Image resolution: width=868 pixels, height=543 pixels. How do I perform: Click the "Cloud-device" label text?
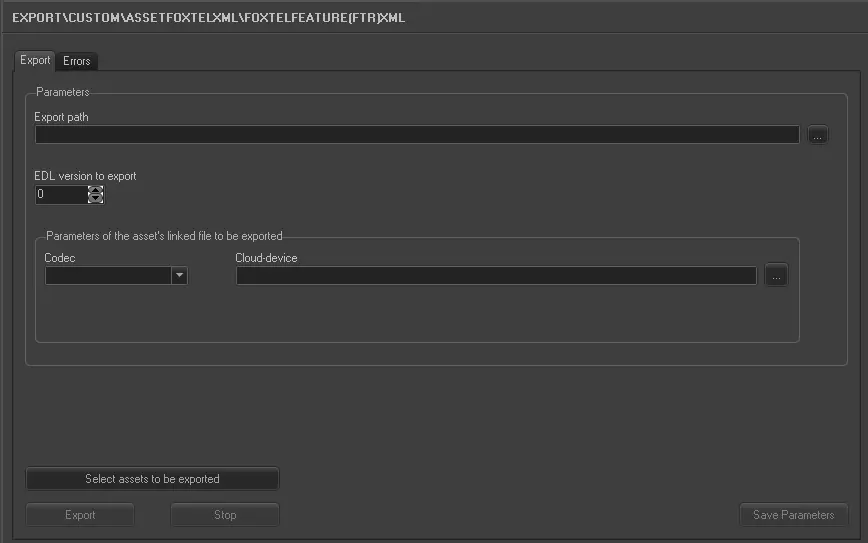[266, 258]
